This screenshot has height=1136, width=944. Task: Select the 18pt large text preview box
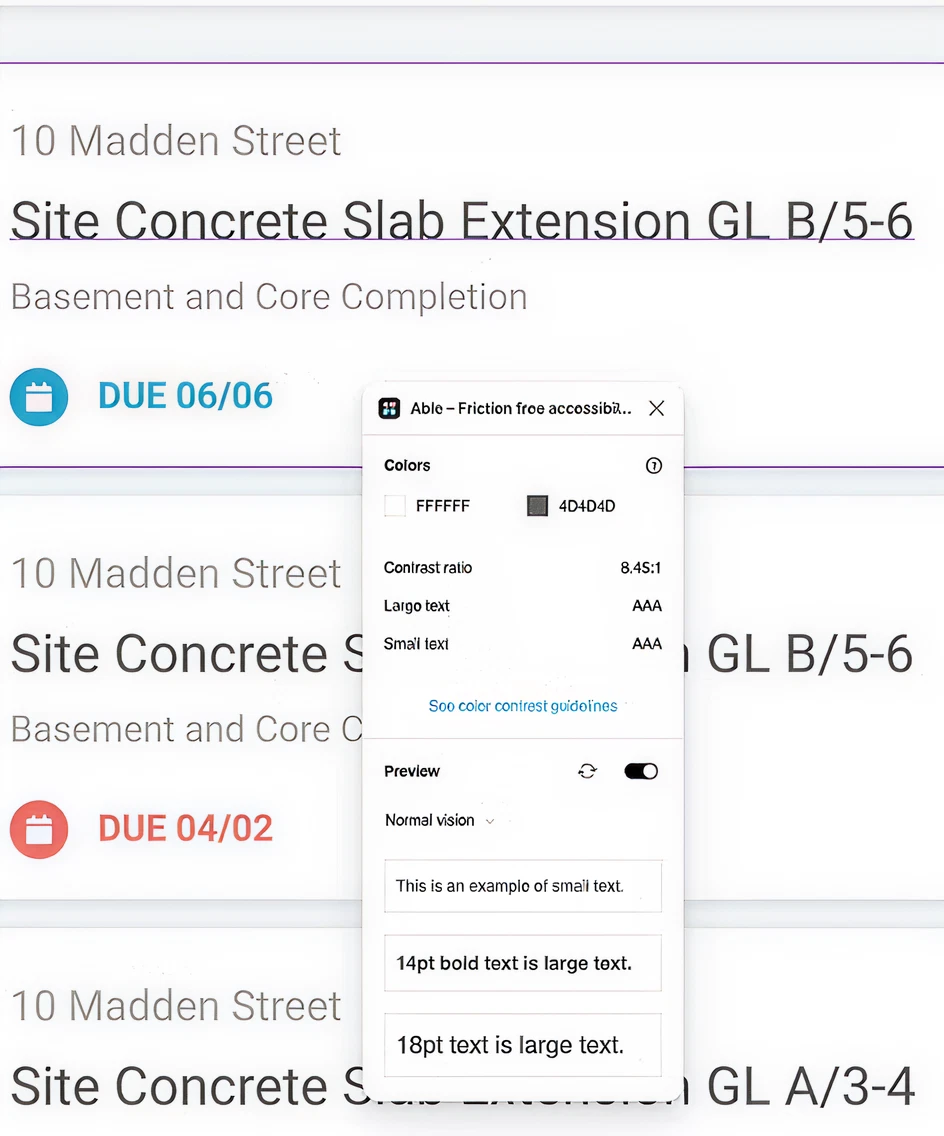pyautogui.click(x=523, y=1045)
